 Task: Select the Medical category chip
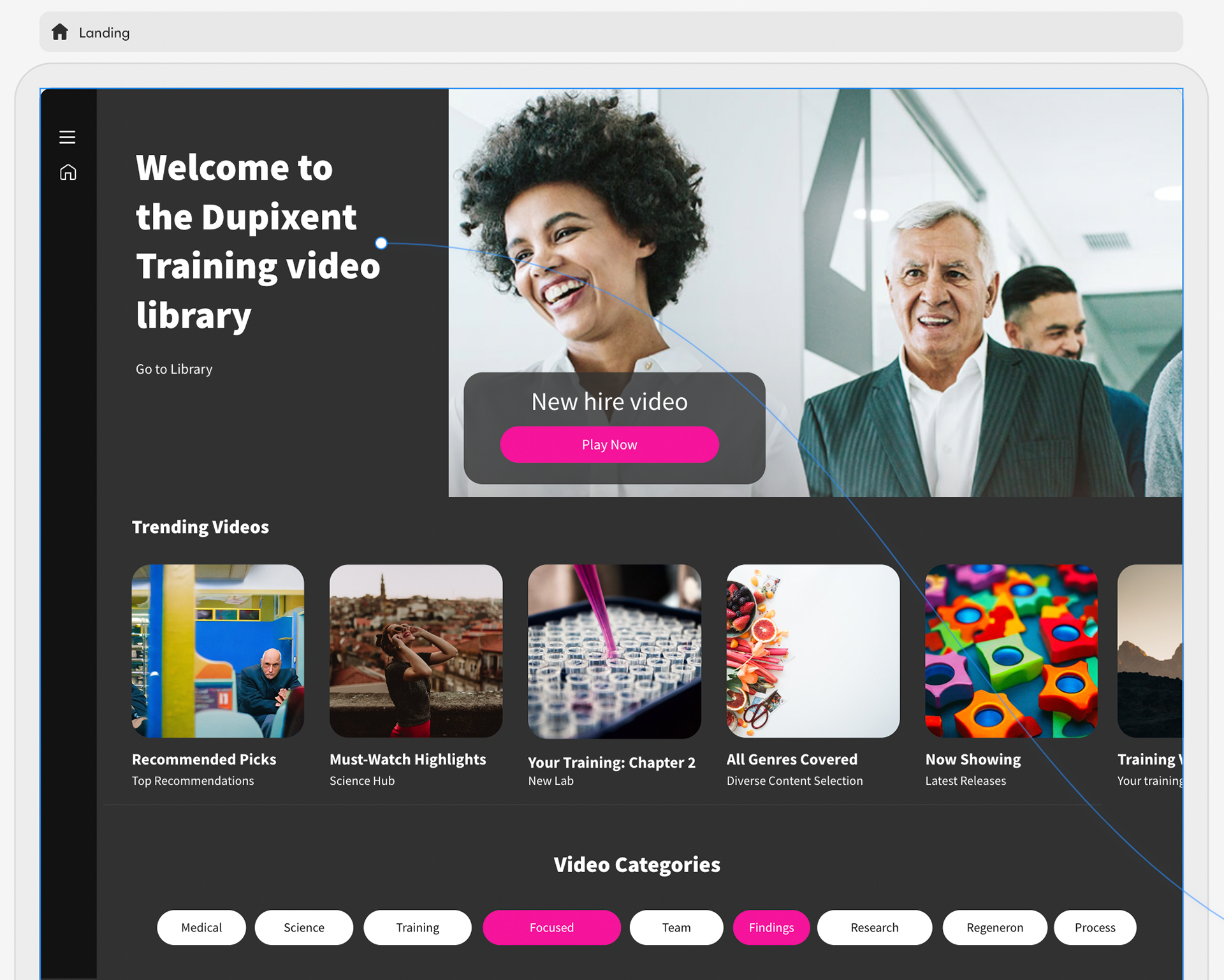point(201,927)
